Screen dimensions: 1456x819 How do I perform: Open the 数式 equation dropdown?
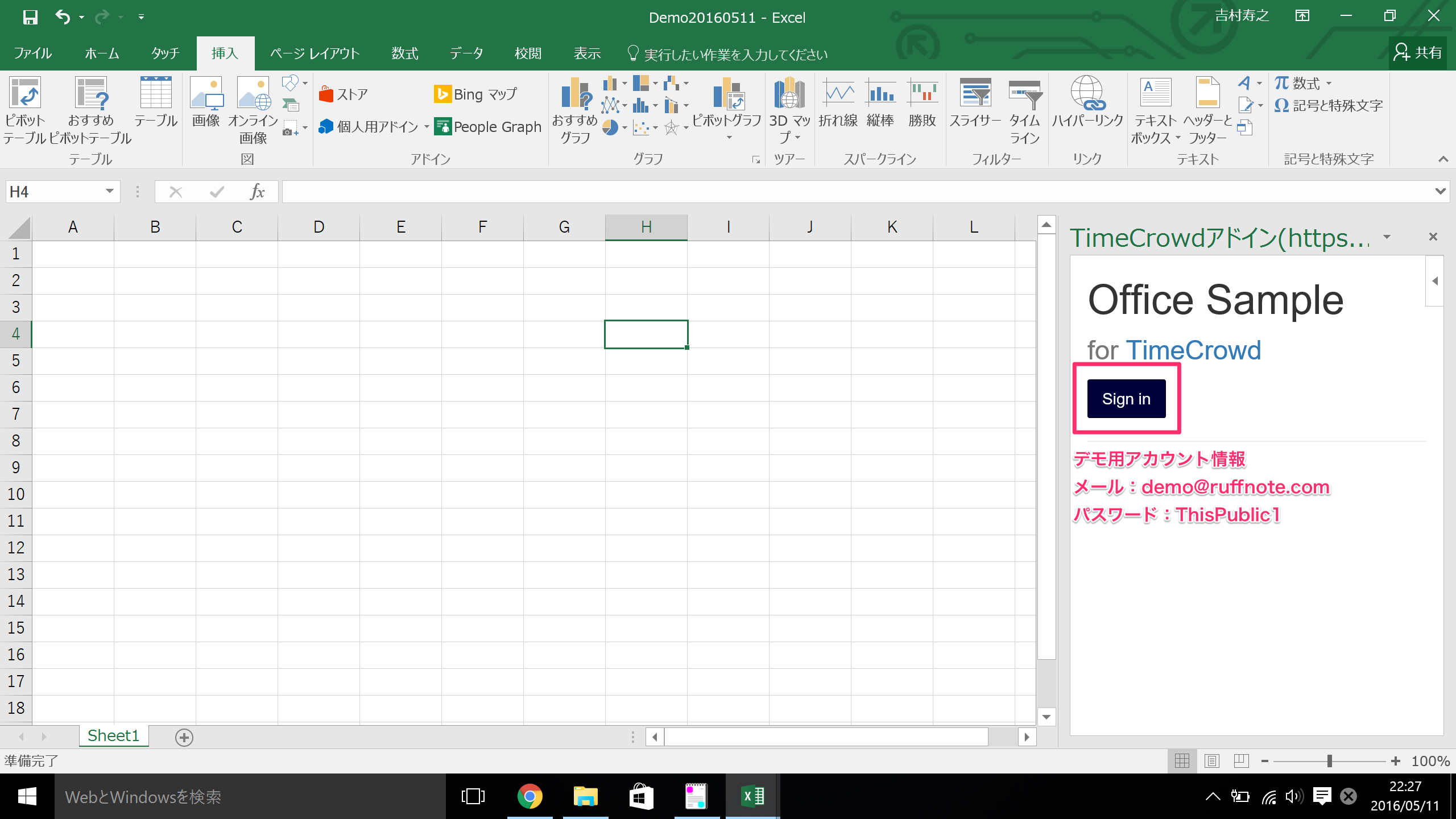click(x=1329, y=84)
